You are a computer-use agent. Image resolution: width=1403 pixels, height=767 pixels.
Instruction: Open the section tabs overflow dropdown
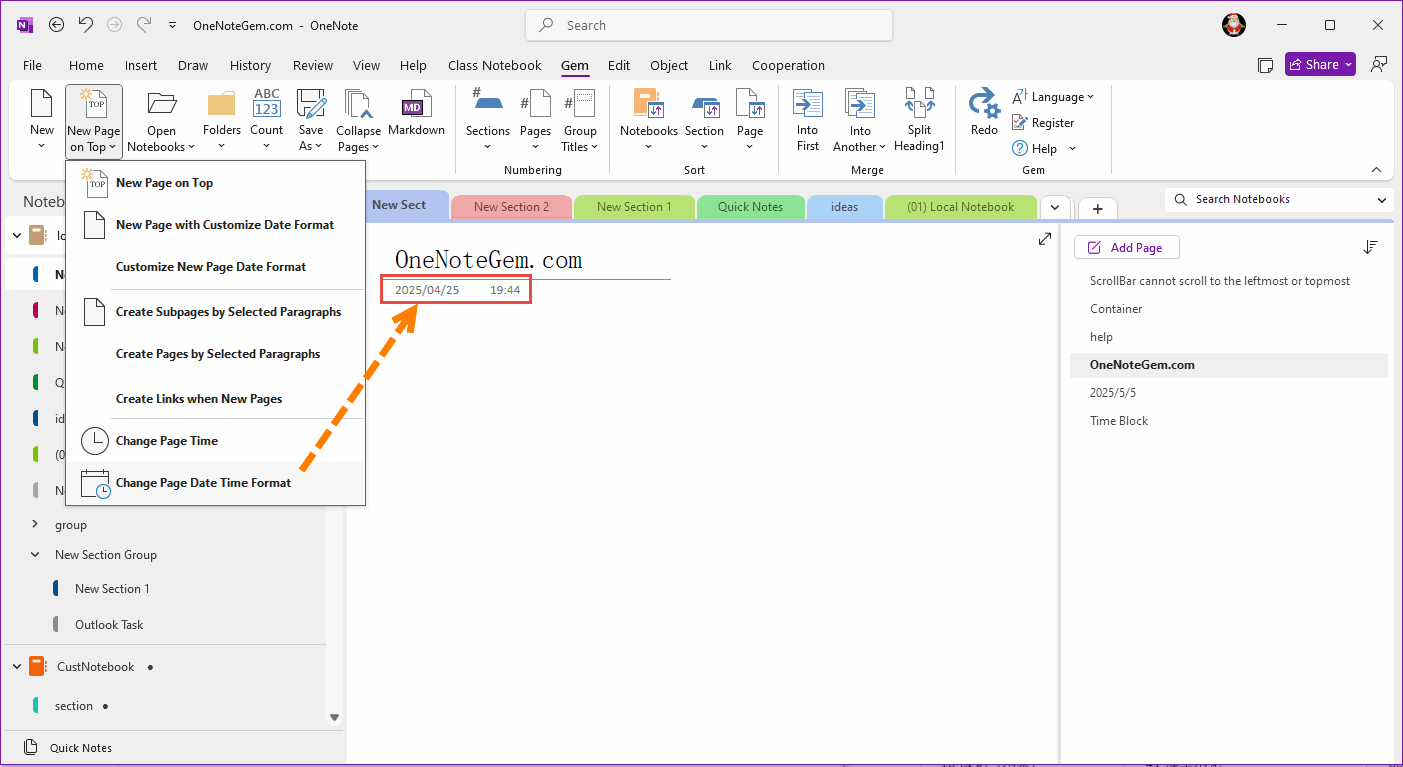click(x=1054, y=207)
